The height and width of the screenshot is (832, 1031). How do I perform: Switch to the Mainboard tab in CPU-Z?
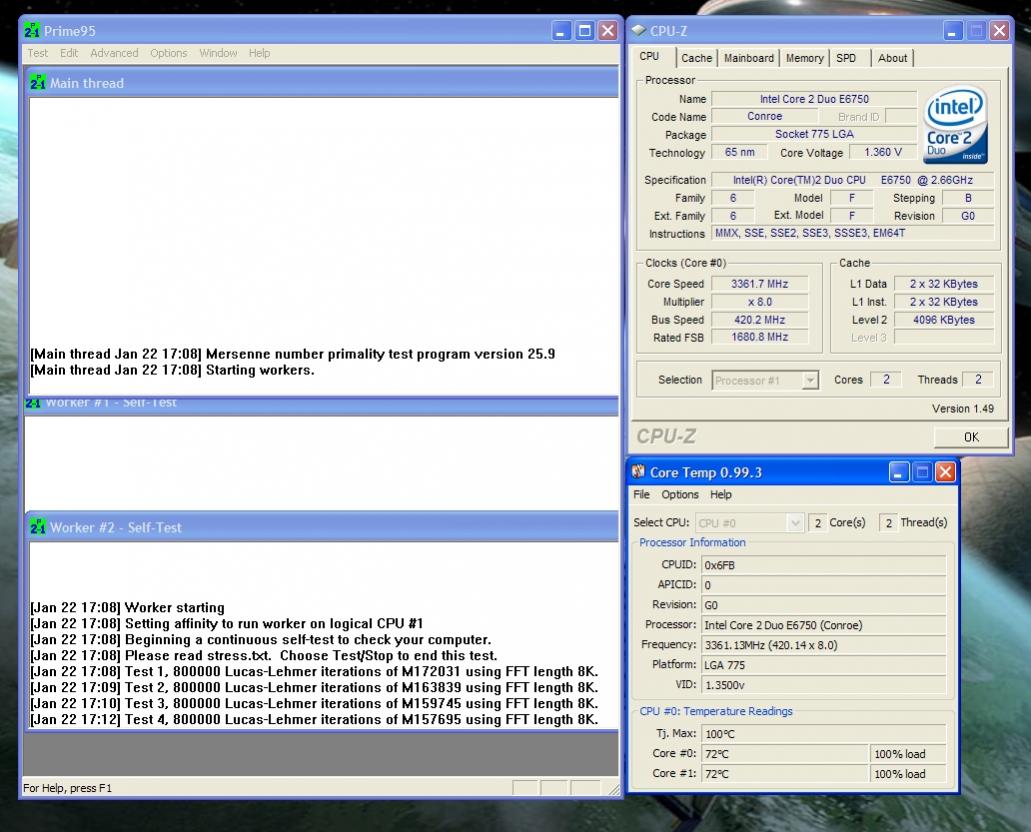748,58
